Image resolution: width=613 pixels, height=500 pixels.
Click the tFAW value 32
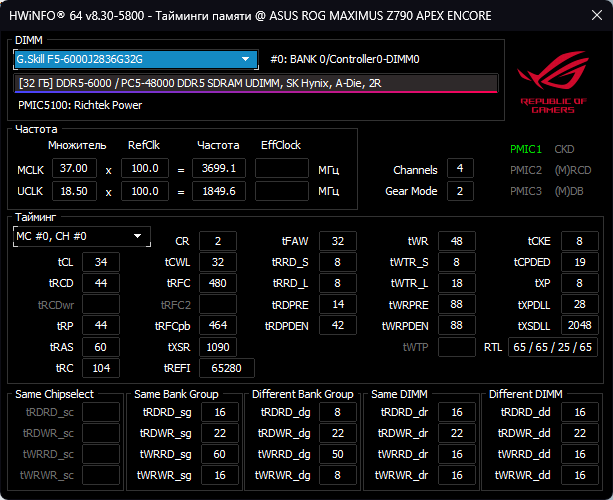click(x=338, y=241)
